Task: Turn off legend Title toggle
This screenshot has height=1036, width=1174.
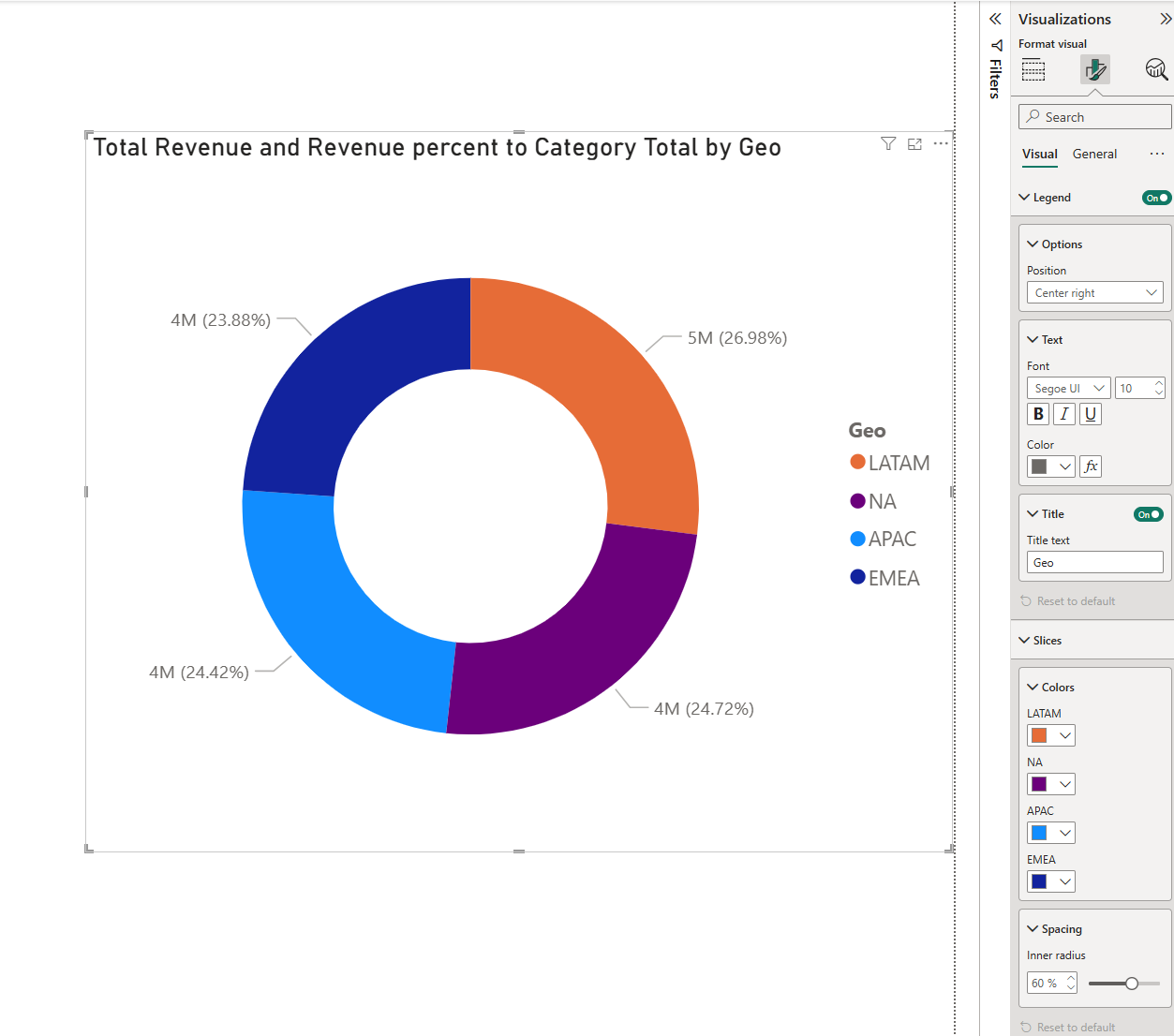Action: click(x=1148, y=514)
